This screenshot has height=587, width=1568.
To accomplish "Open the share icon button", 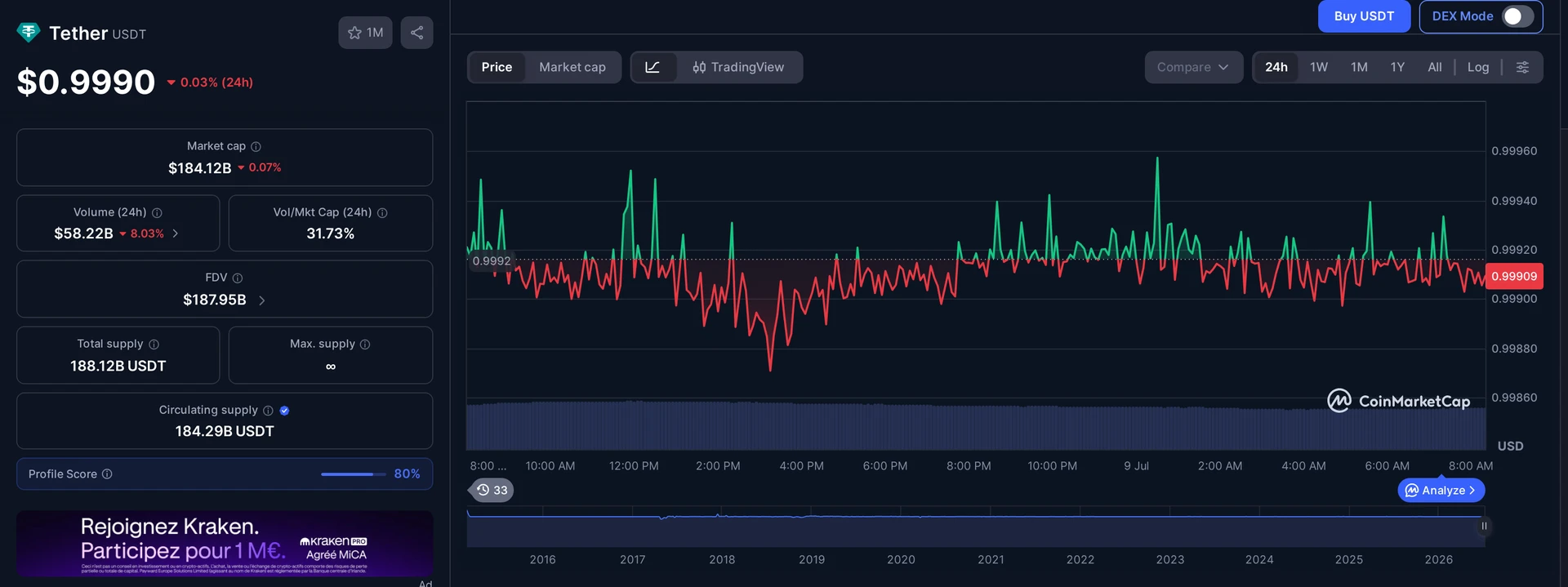I will pos(416,33).
